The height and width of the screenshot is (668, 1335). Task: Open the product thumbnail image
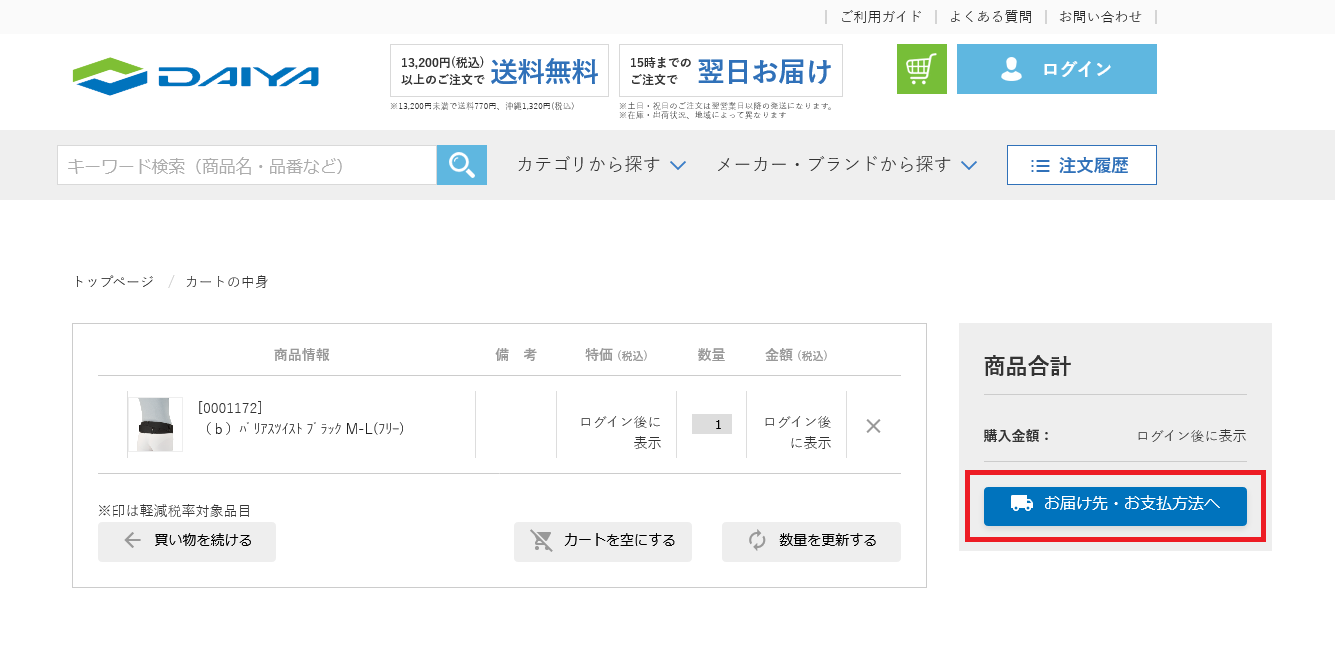pyautogui.click(x=155, y=425)
